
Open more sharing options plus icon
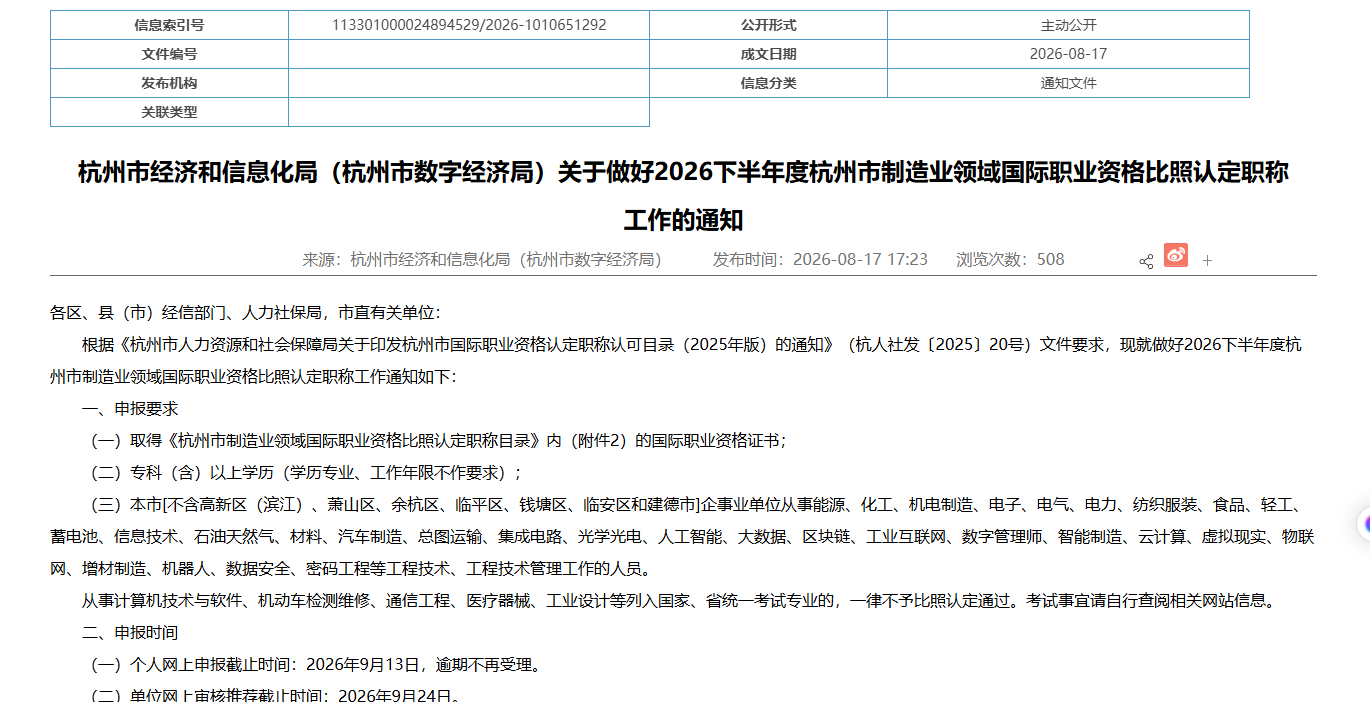click(x=1207, y=261)
